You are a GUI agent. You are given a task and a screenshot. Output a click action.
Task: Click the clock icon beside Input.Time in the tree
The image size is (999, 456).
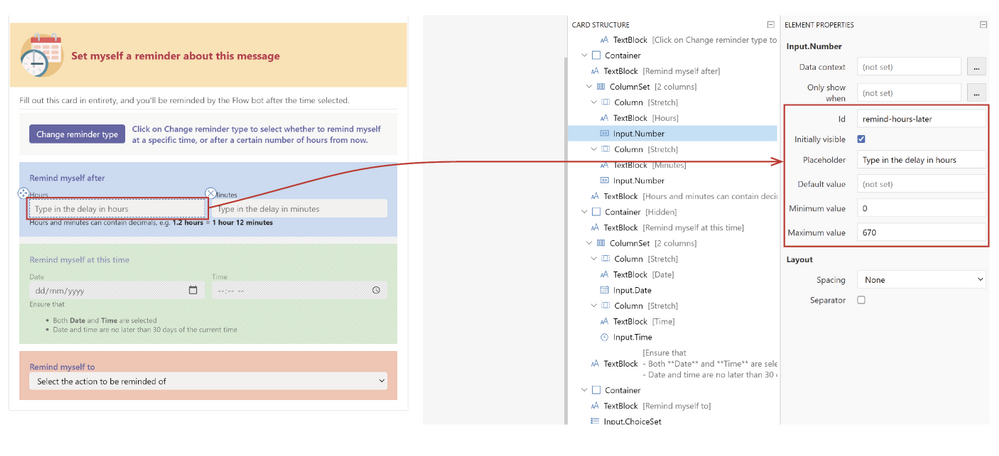[x=605, y=337]
